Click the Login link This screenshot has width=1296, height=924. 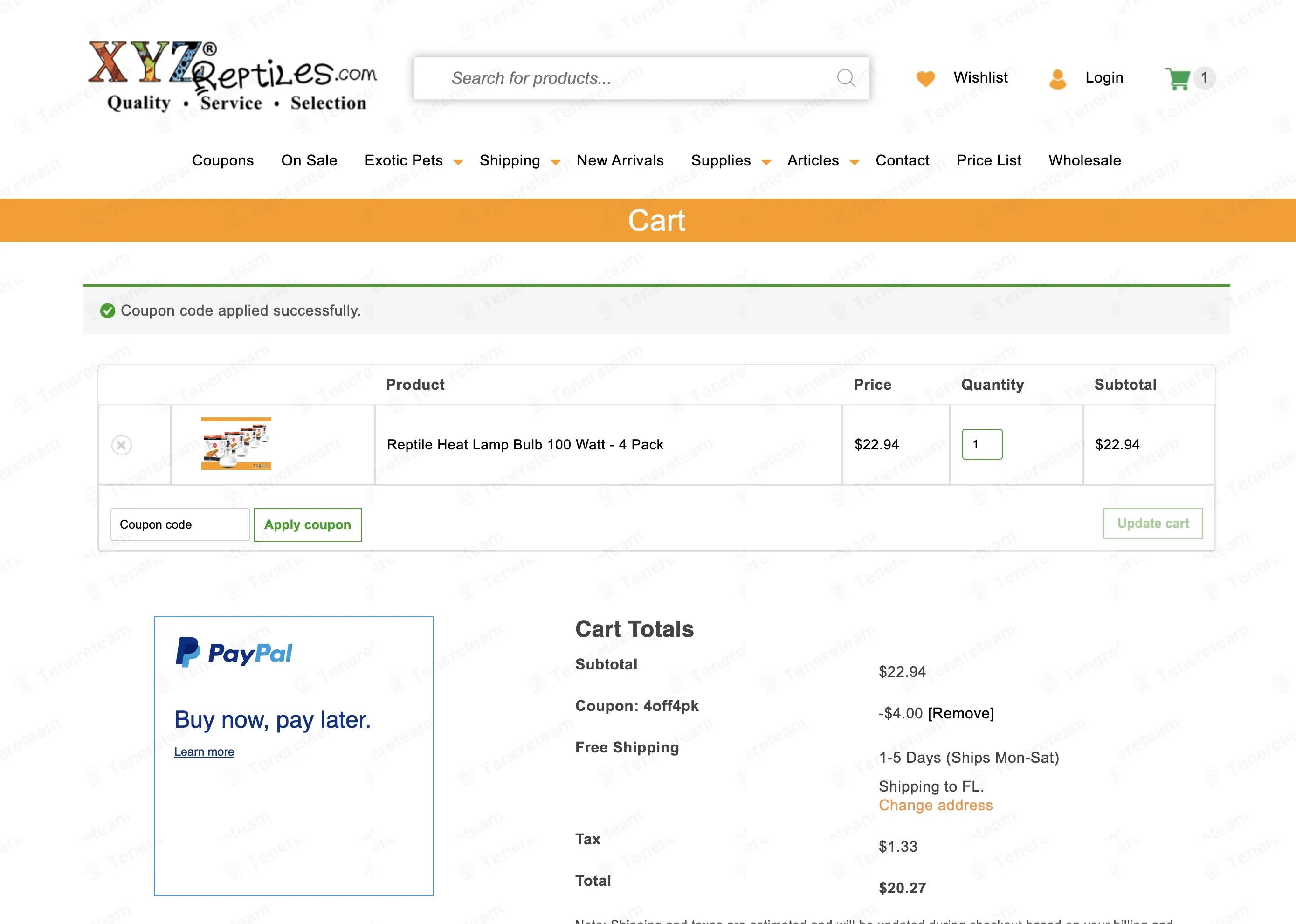(1104, 77)
